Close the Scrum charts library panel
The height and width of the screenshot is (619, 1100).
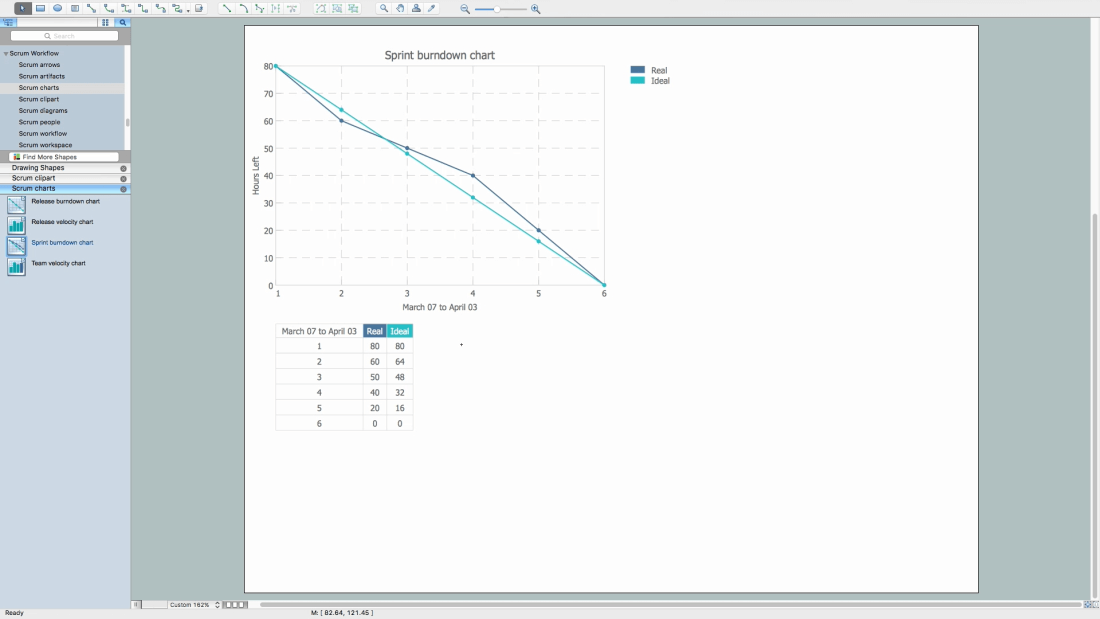pyautogui.click(x=123, y=189)
